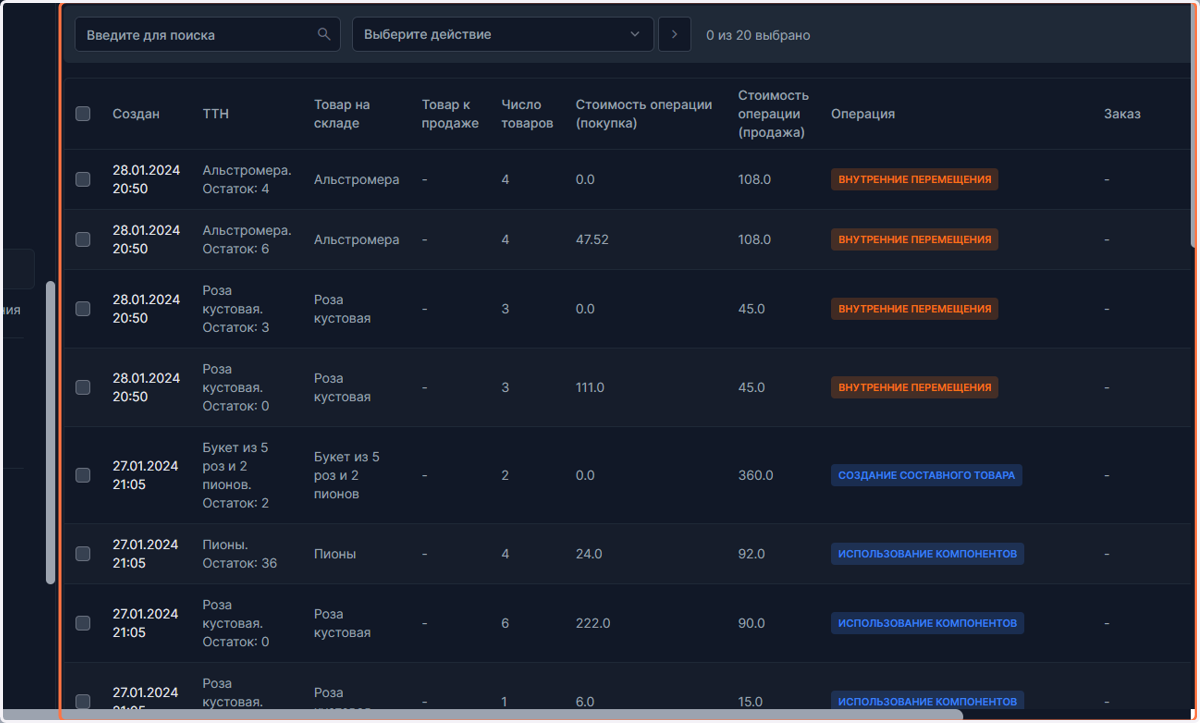The width and height of the screenshot is (1200, 723).
Task: Check the row "Альстромера. Остаток: 6"
Action: click(x=83, y=239)
